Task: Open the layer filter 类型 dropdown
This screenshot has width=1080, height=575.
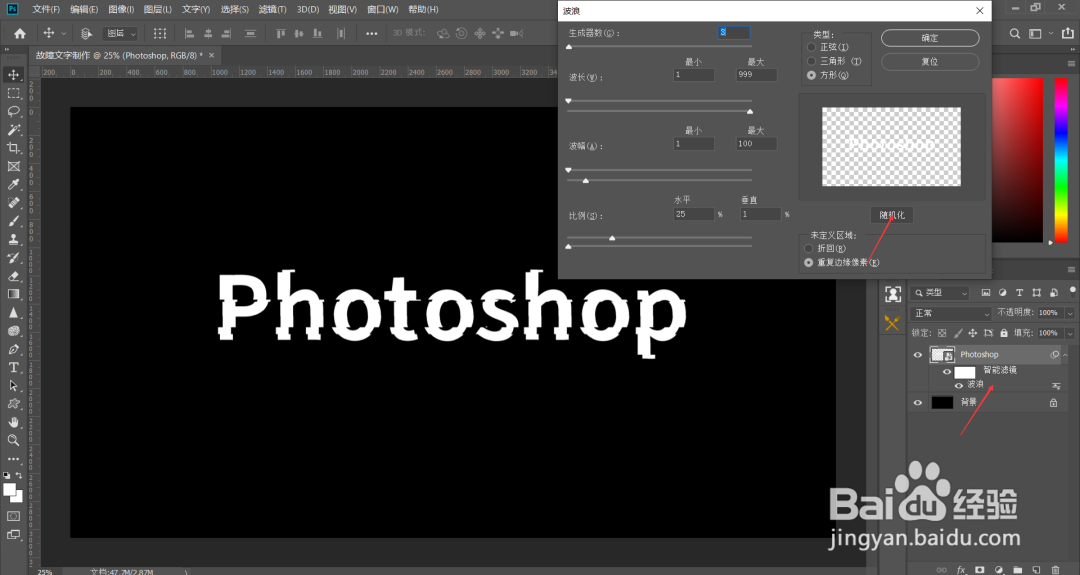Action: click(x=941, y=293)
